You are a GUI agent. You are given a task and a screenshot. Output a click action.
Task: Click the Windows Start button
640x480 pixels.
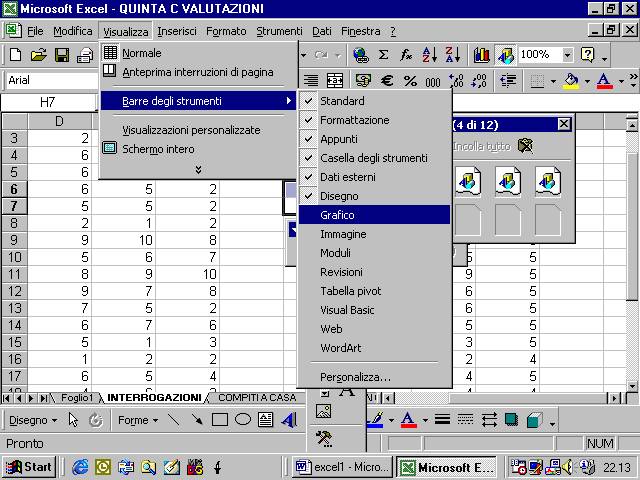pos(29,467)
